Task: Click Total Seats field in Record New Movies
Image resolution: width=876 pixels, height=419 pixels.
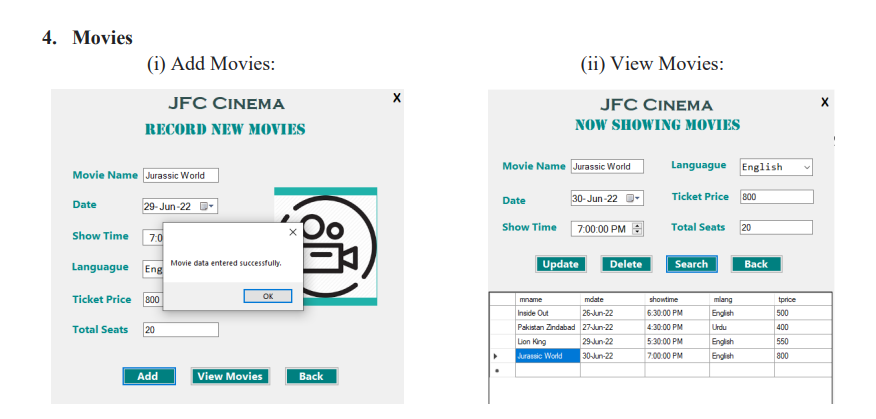Action: 180,330
